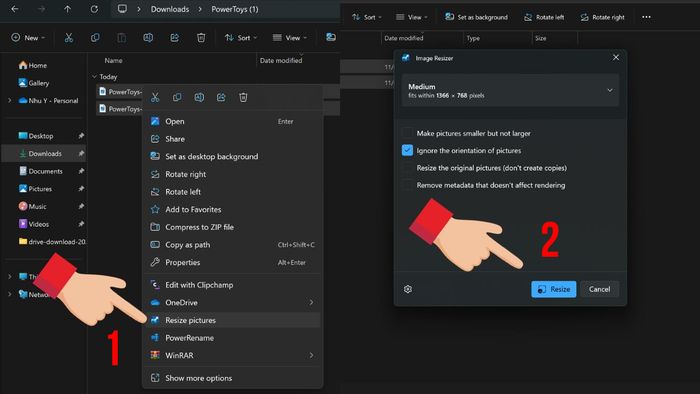
Task: Expand the WinRAR submenu arrow
Action: [311, 356]
